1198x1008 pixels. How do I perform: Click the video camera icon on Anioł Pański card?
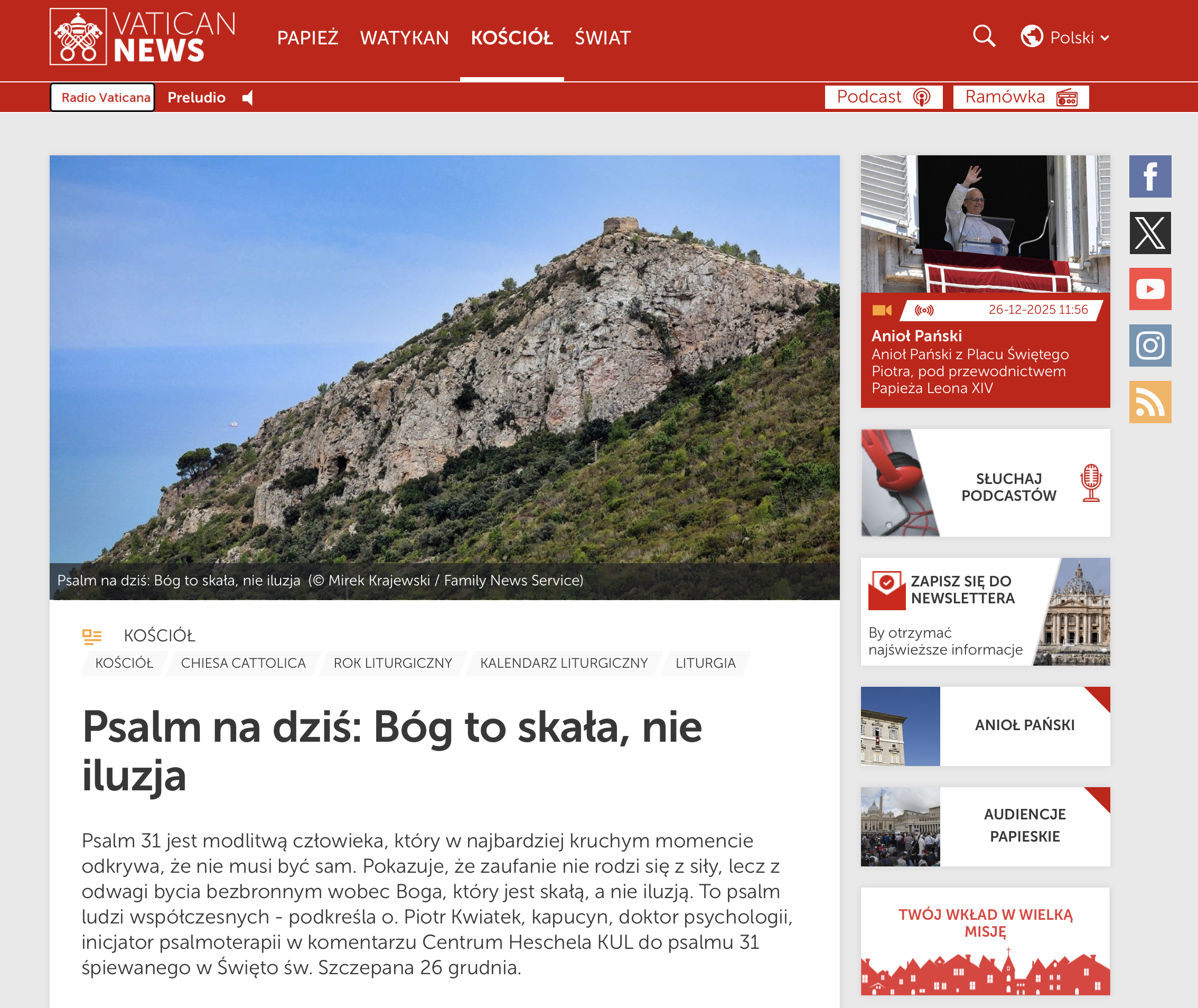coord(883,310)
